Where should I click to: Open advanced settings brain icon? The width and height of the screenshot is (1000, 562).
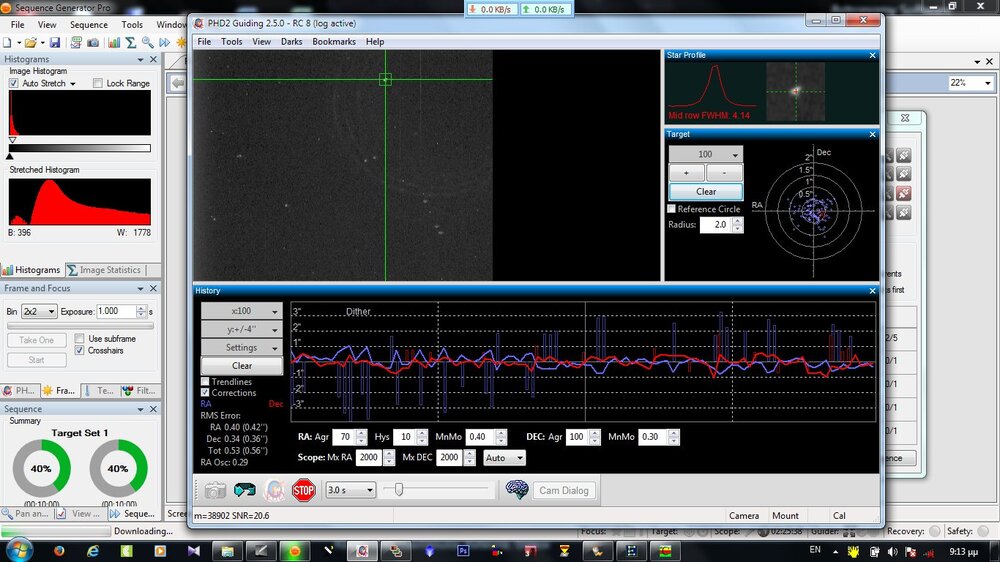point(517,490)
